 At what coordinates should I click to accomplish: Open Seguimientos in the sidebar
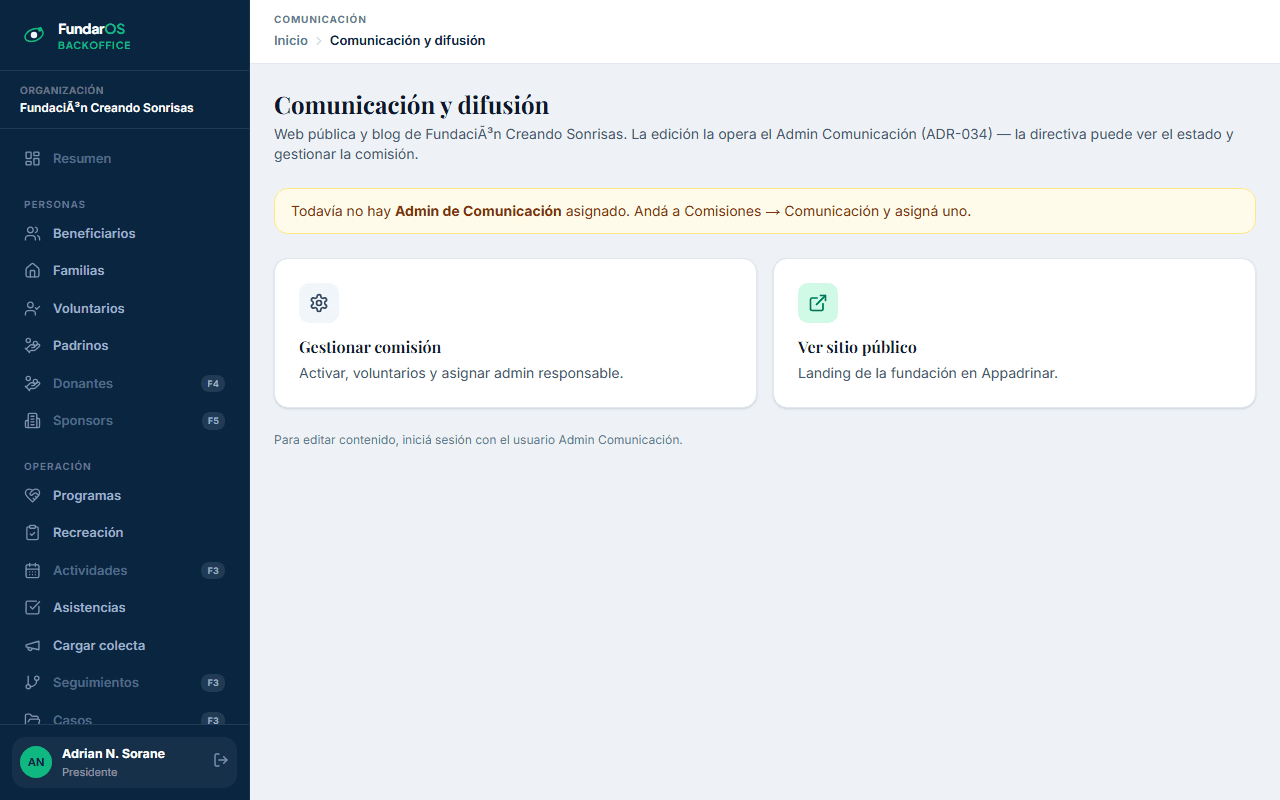[124, 683]
